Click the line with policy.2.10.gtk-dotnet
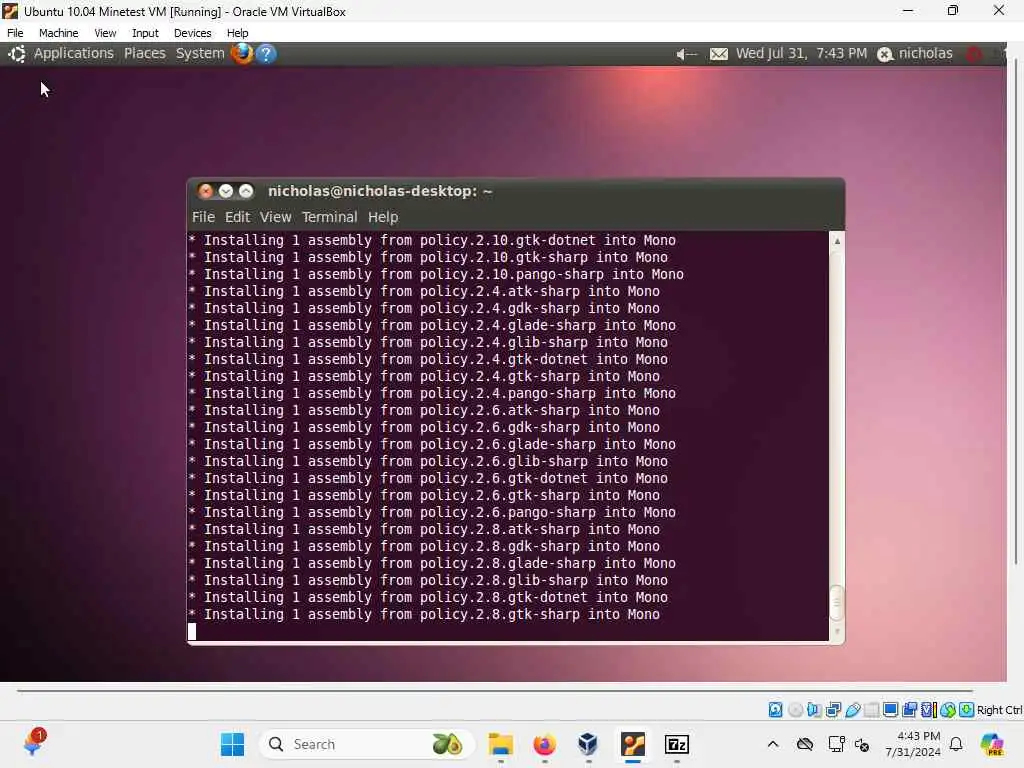The image size is (1024, 768). pyautogui.click(x=432, y=240)
